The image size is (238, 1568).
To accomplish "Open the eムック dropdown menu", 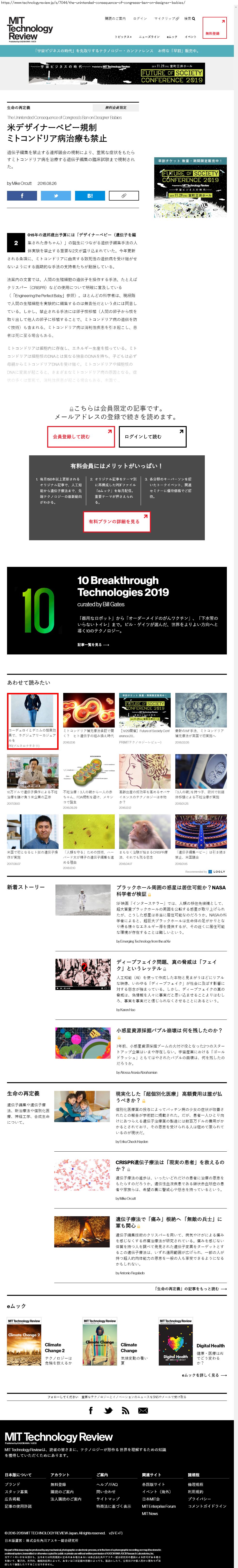I will (172, 37).
